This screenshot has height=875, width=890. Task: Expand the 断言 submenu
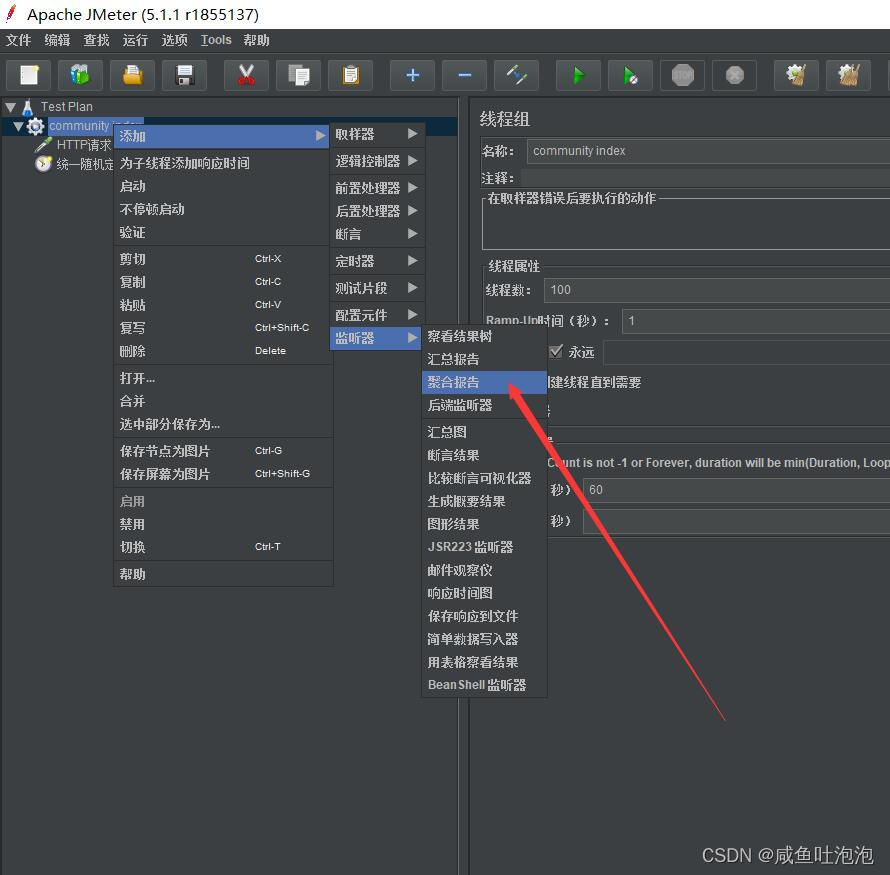pos(377,234)
